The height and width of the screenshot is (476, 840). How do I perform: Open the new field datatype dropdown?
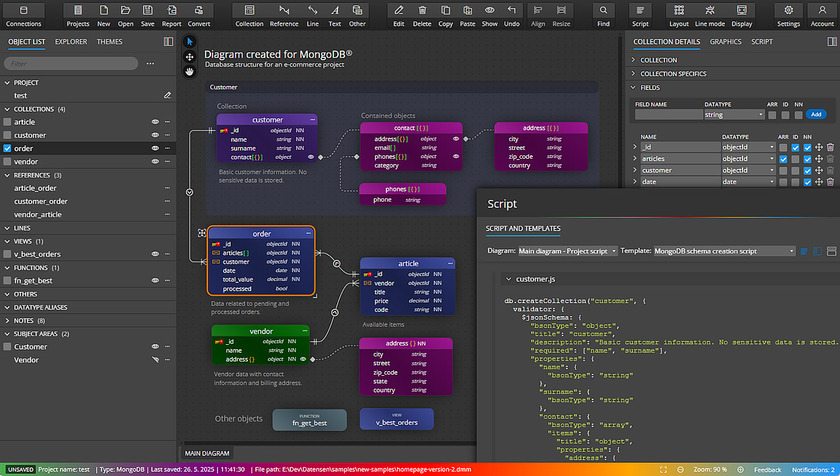733,115
